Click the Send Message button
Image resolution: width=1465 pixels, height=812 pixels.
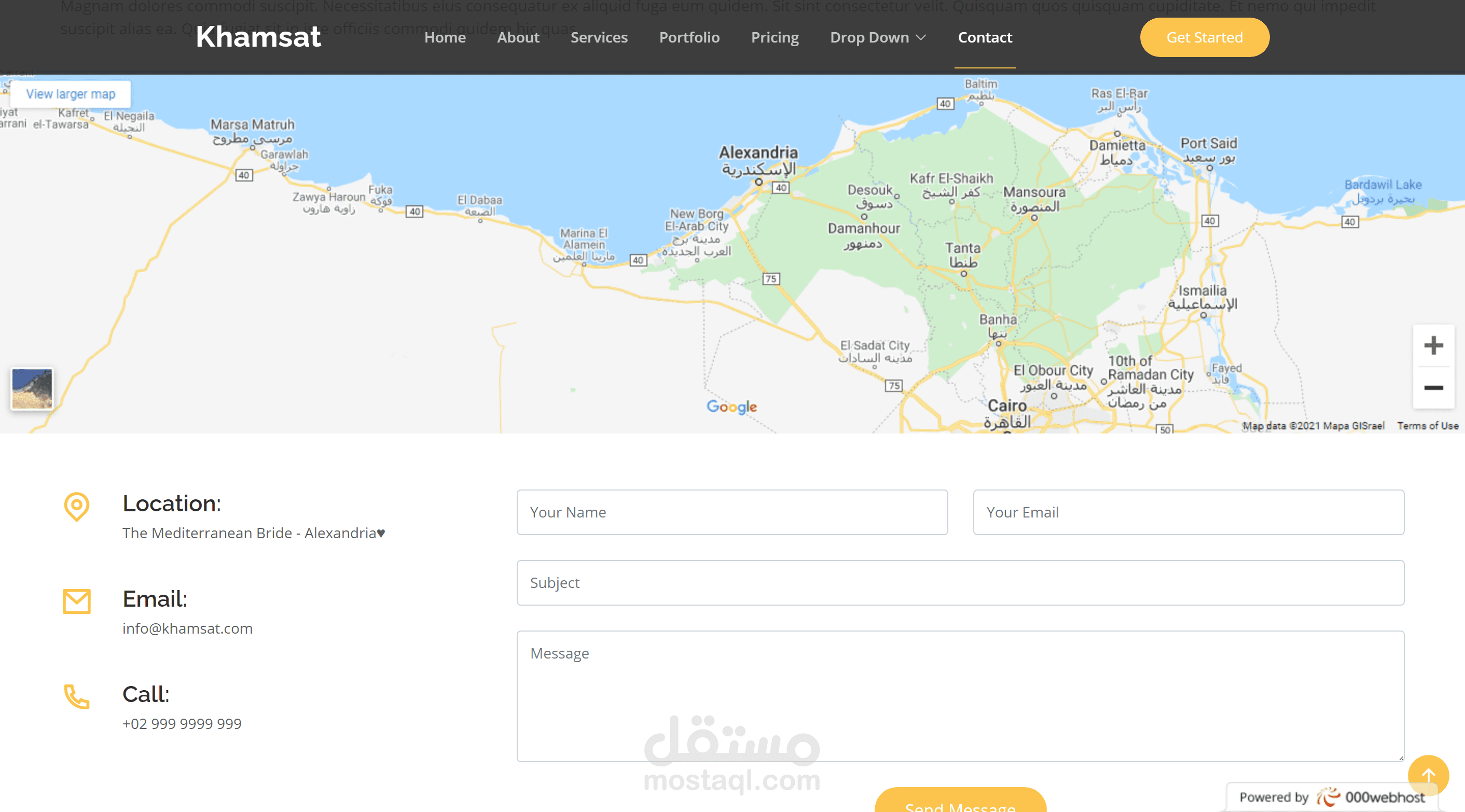960,803
